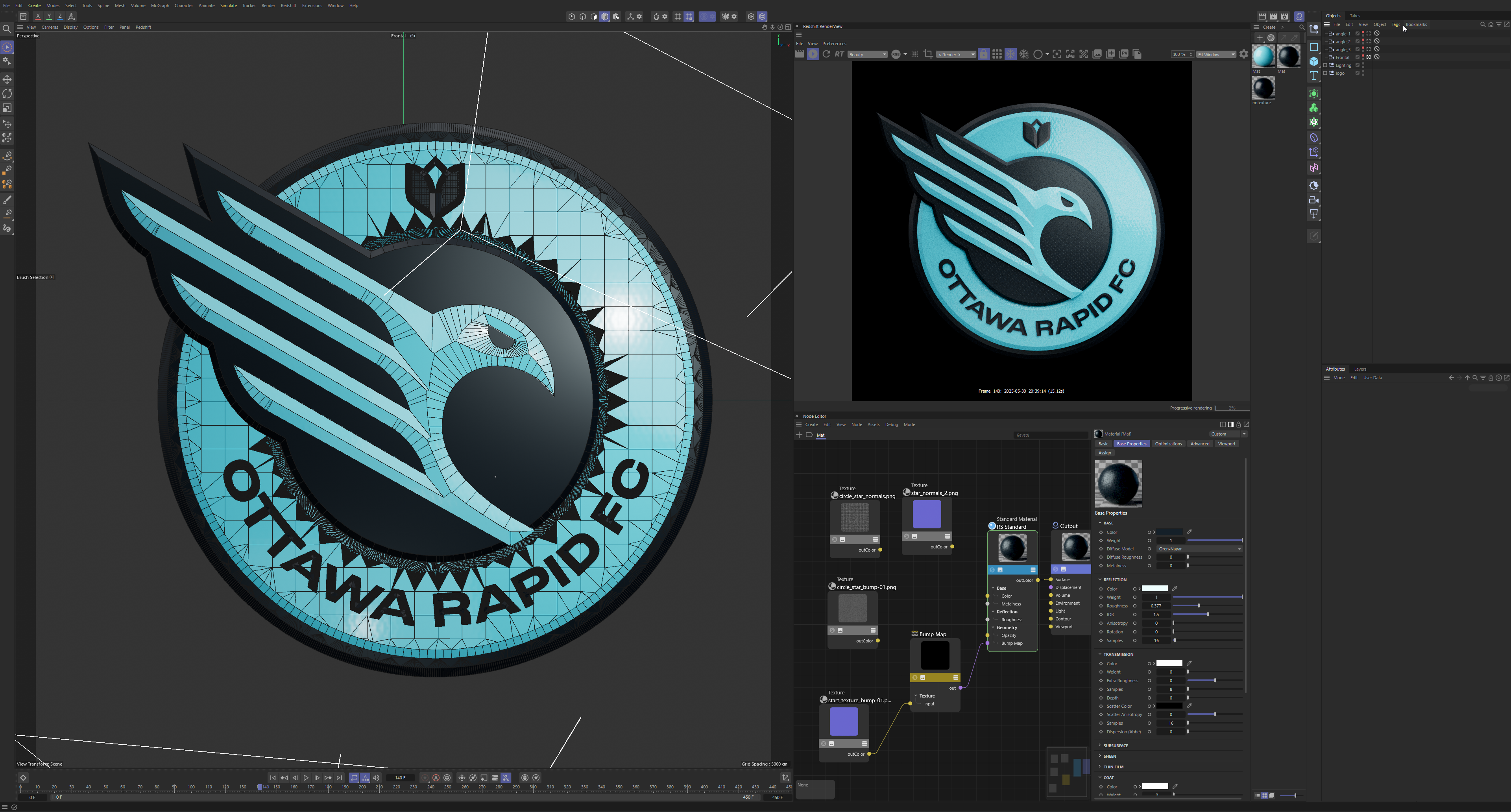Click the home icon in Objects manager
Image resolution: width=1511 pixels, height=812 pixels.
(1491, 25)
